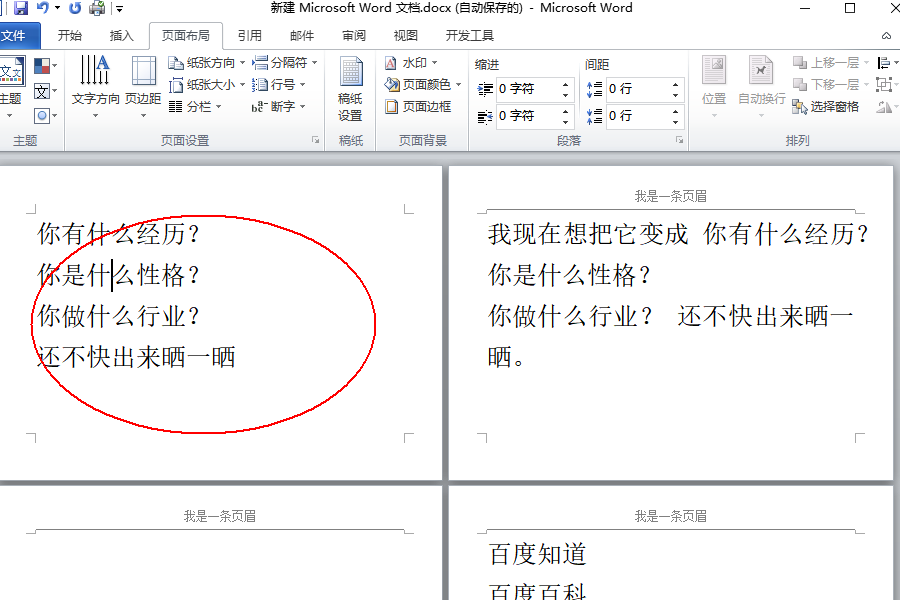Select the 页面布局 tab
The image size is (900, 600).
pos(186,36)
